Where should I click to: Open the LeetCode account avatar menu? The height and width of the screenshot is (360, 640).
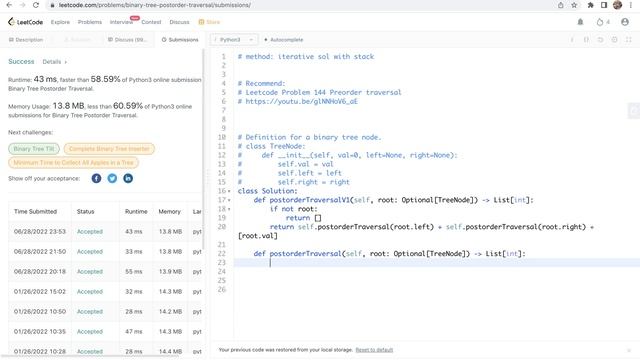click(x=624, y=22)
